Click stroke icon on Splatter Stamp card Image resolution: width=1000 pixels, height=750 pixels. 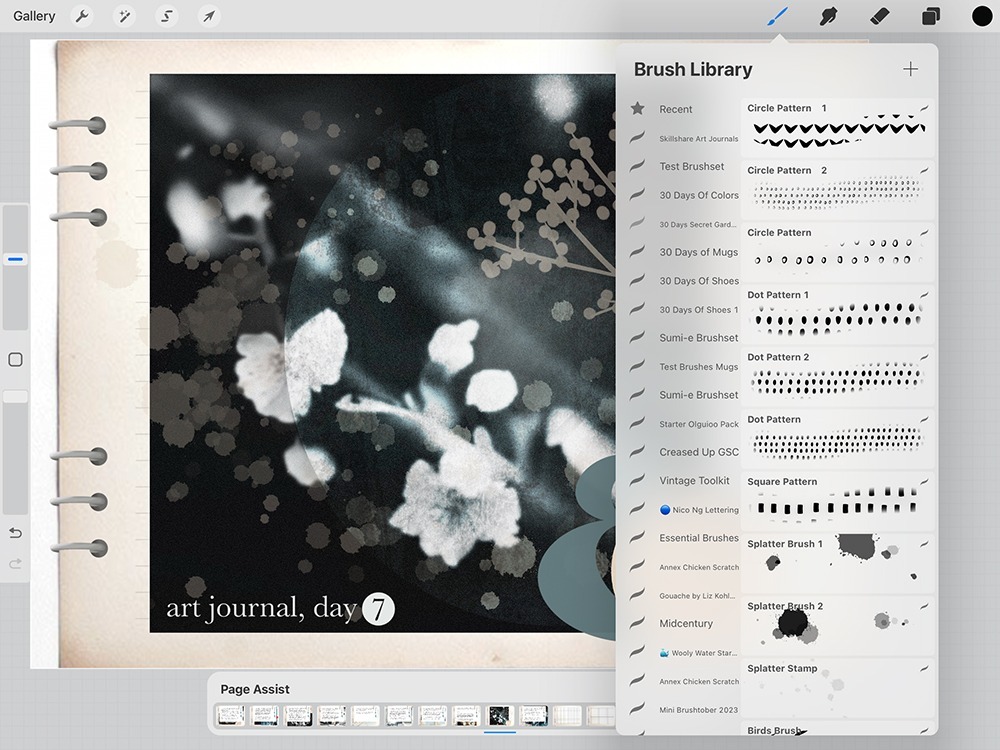pyautogui.click(x=924, y=668)
